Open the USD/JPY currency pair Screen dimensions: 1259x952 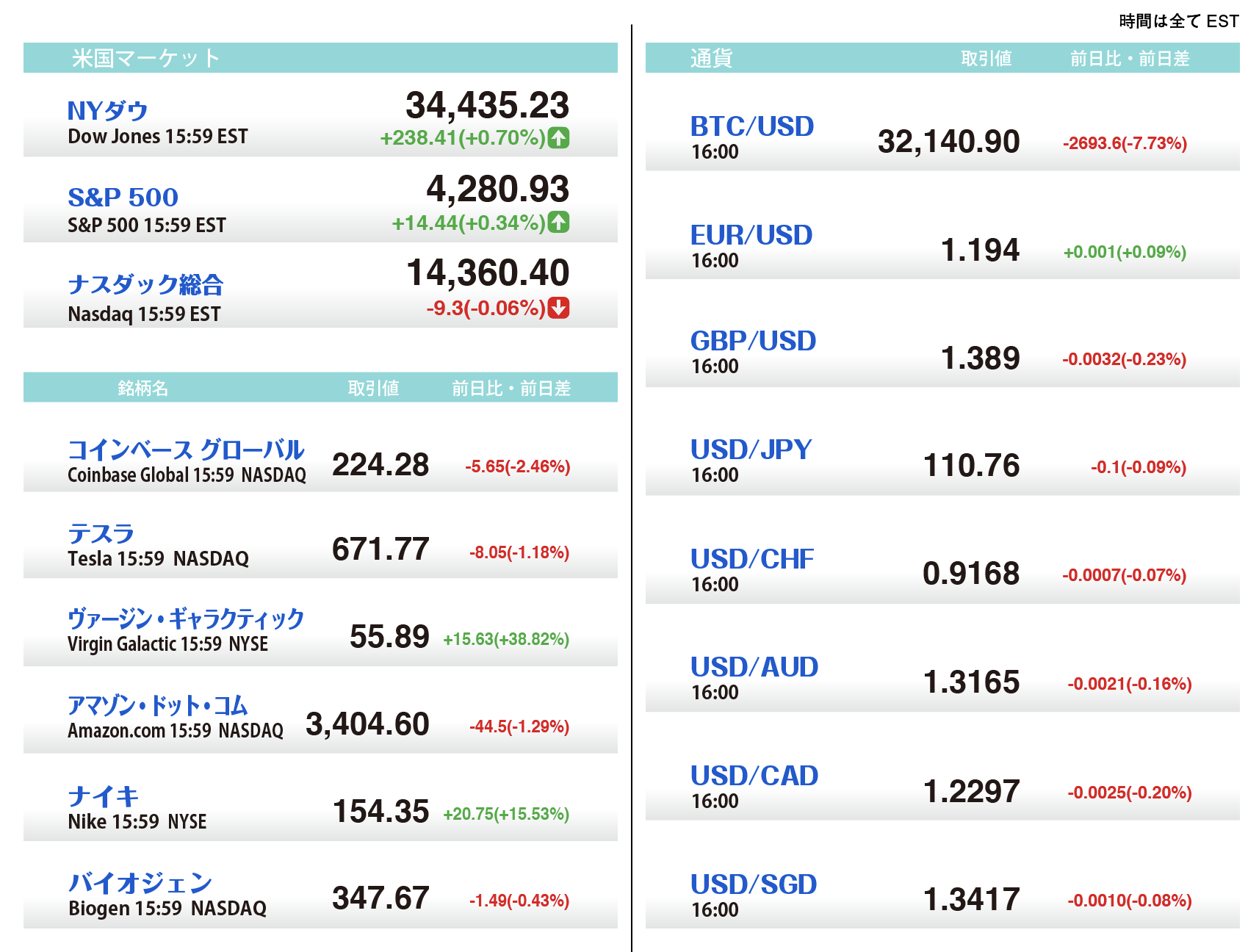click(751, 450)
